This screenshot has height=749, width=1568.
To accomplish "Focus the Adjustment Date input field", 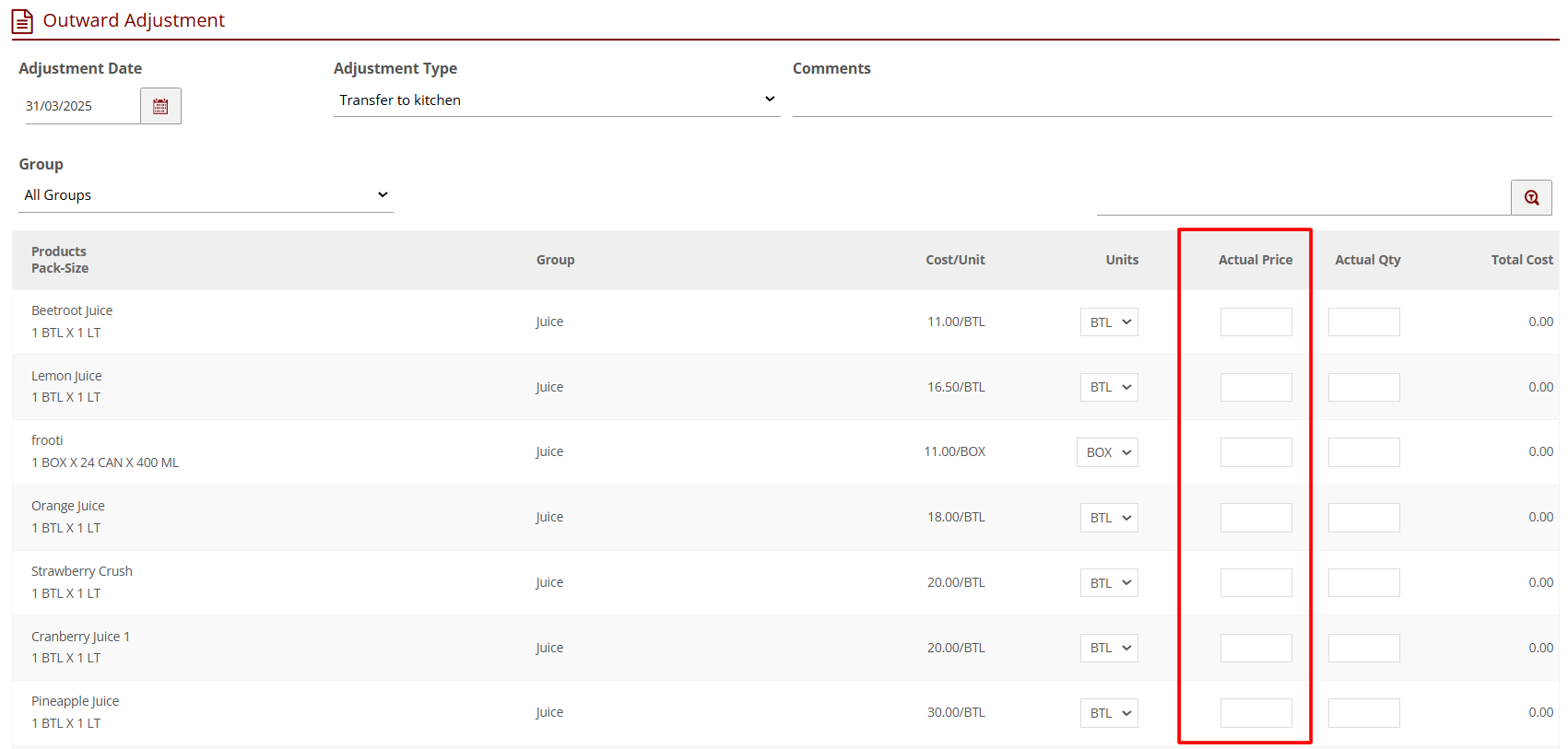I will click(81, 106).
